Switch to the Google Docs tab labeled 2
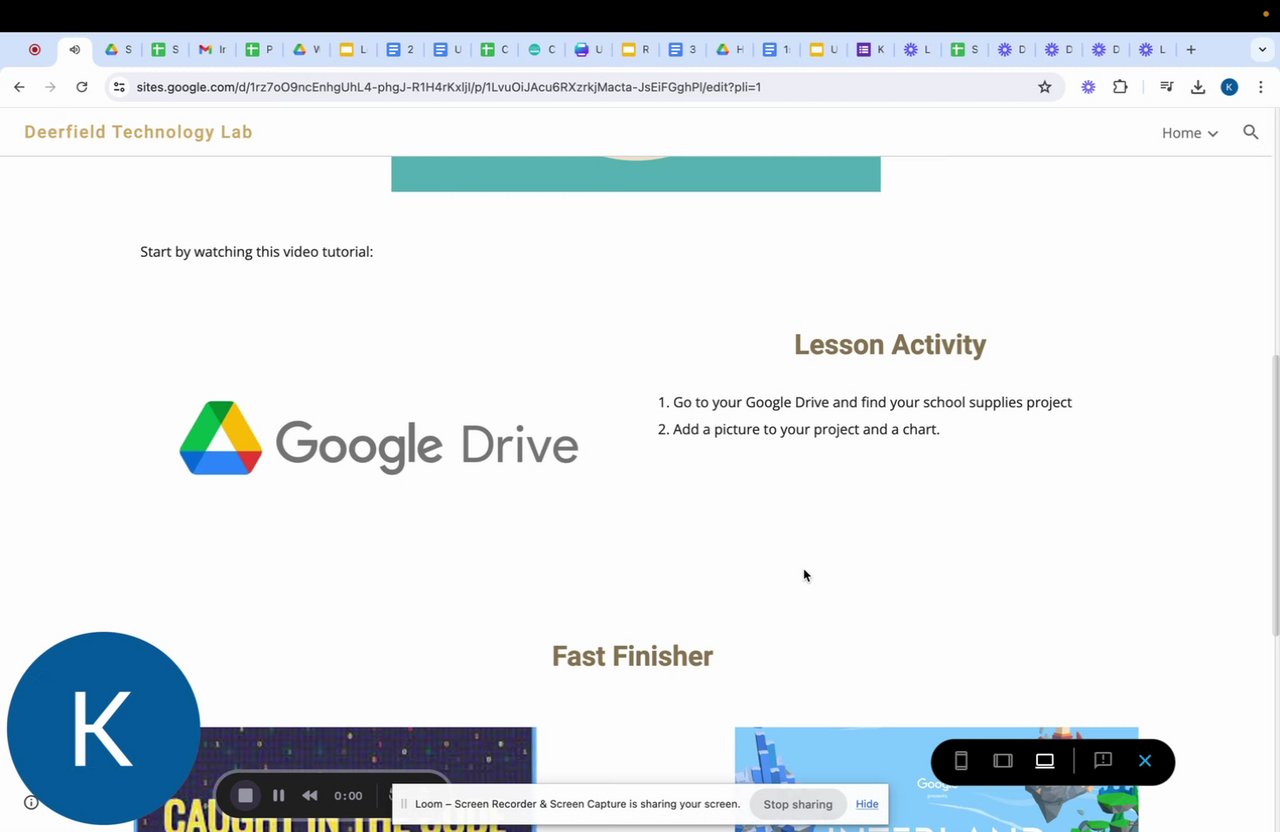 coord(400,49)
